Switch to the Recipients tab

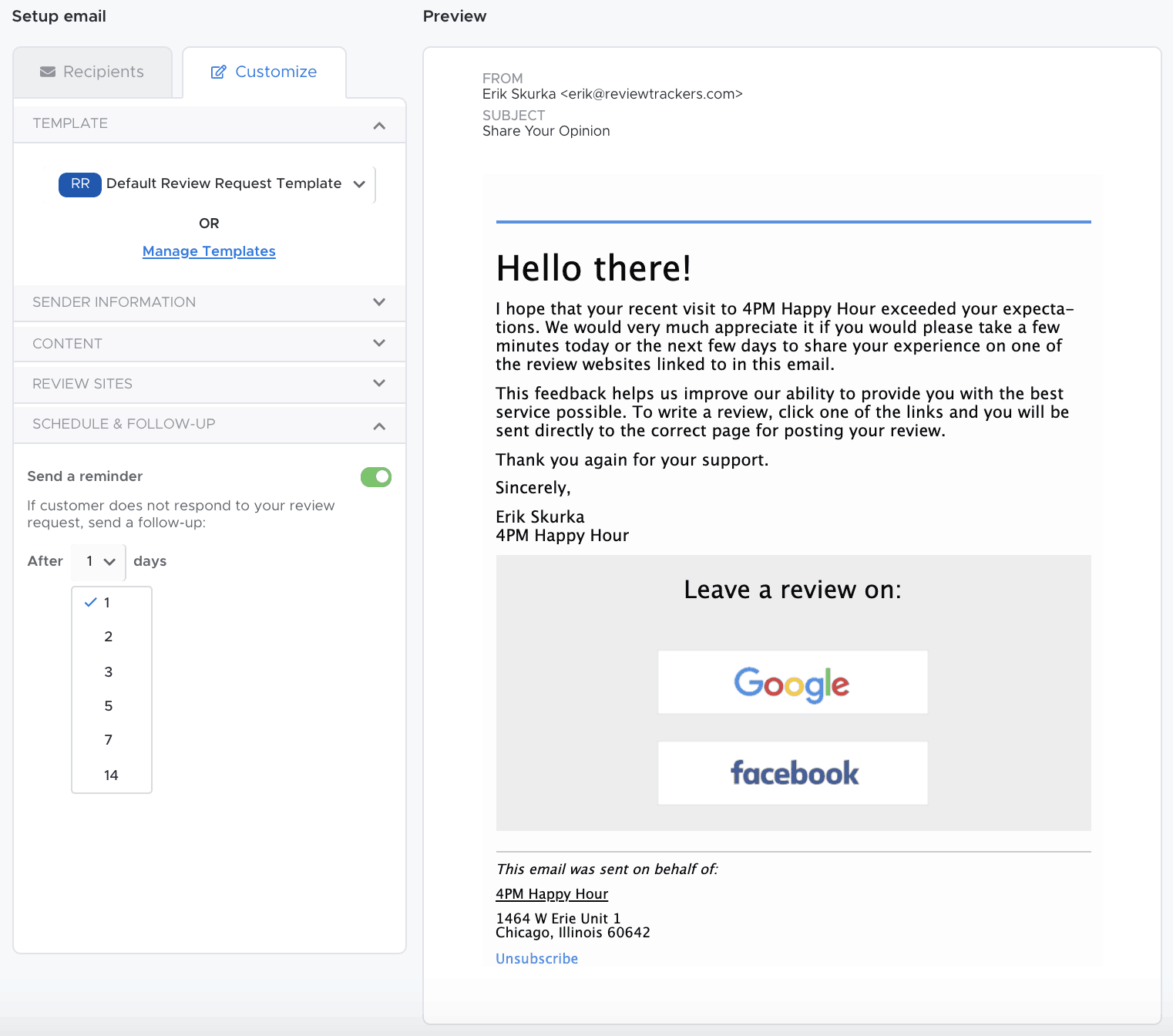tap(92, 72)
